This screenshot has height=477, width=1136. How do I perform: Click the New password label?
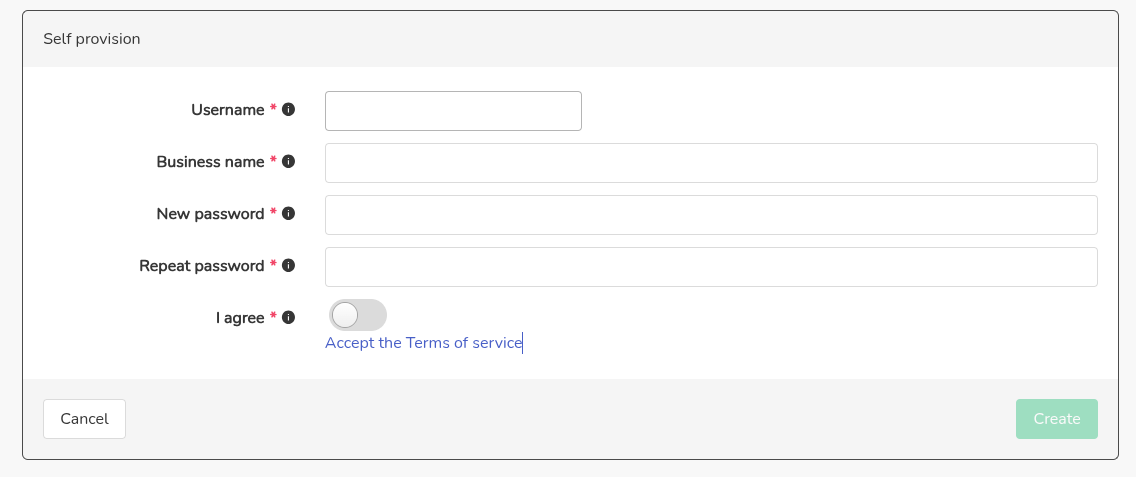click(x=210, y=214)
